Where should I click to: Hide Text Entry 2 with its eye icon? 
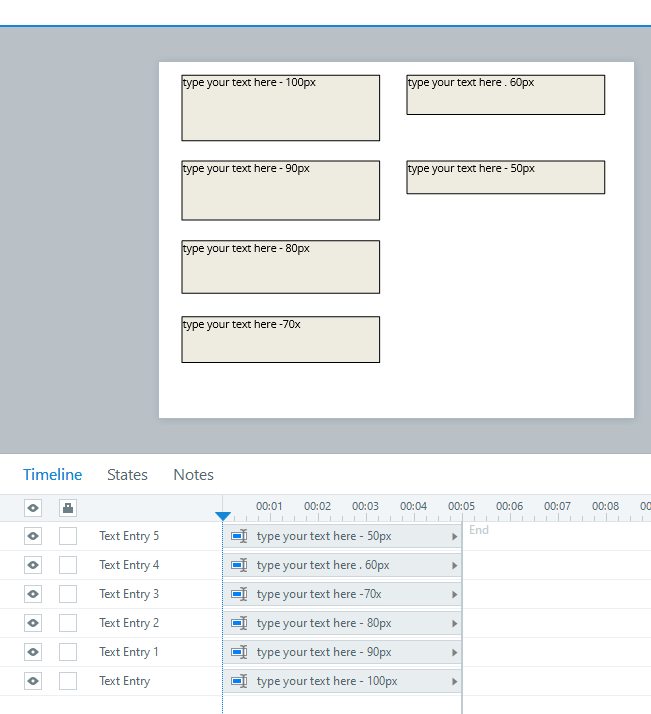33,623
